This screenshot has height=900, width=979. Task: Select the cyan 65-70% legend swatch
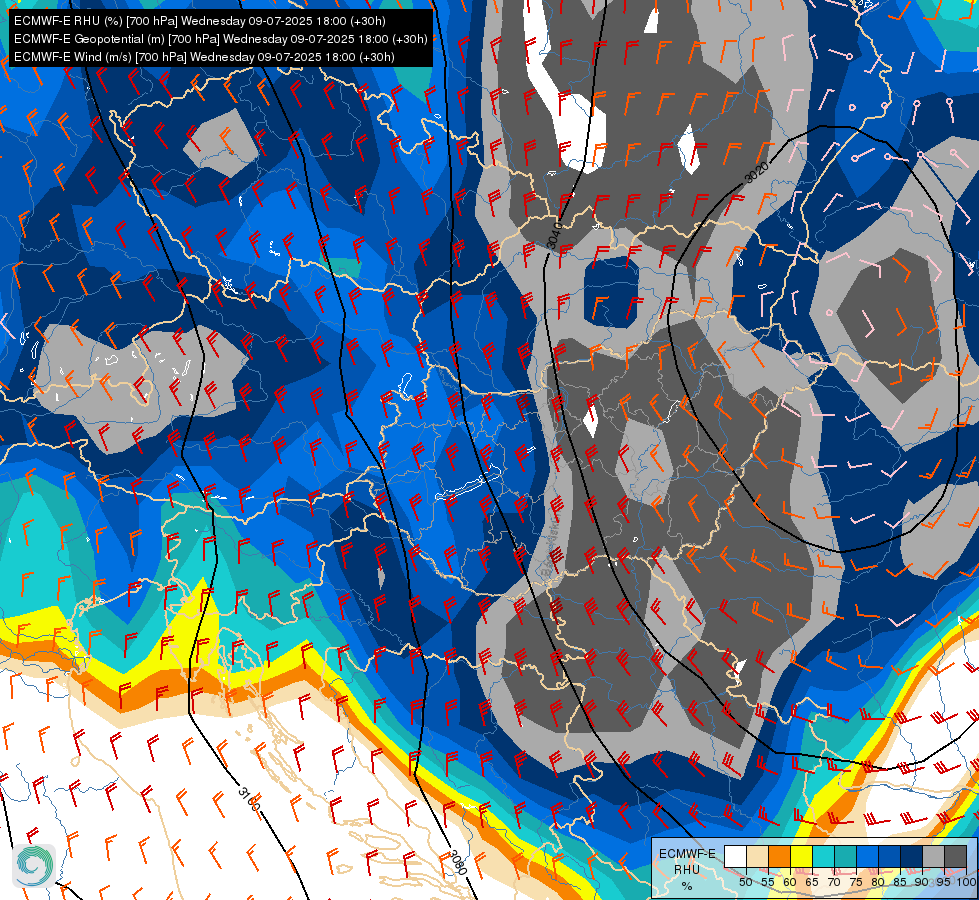click(x=824, y=856)
